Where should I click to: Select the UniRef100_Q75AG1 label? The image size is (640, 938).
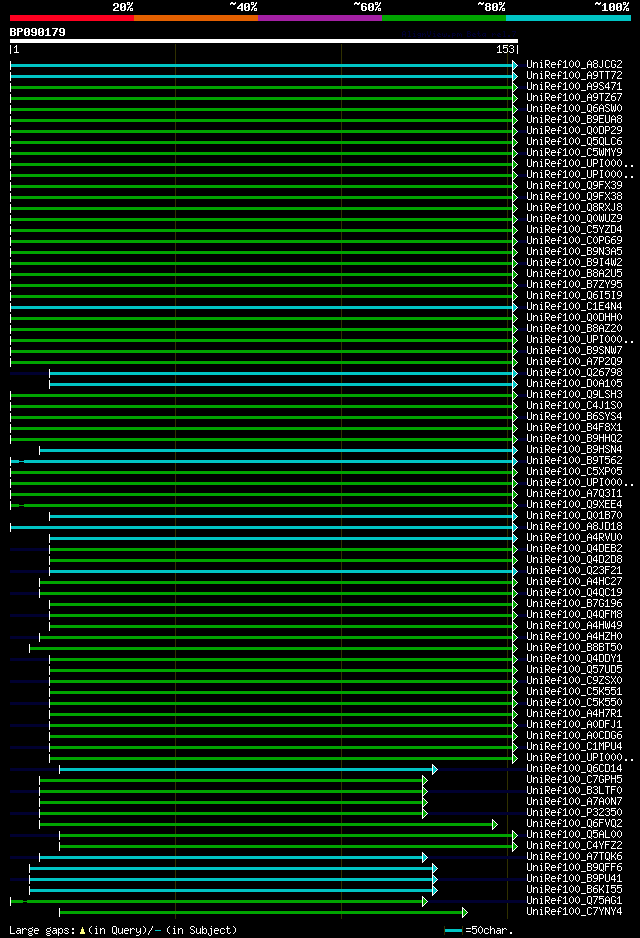pos(574,901)
